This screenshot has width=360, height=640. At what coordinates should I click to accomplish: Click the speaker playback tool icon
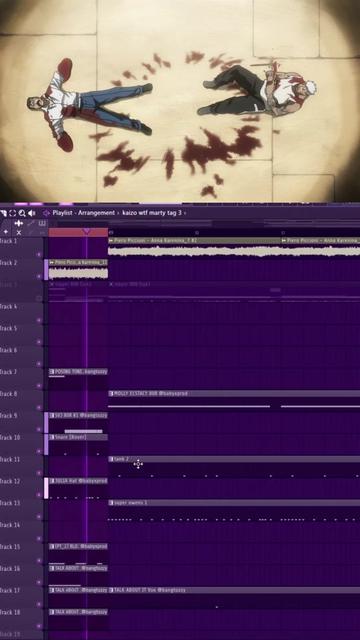pyautogui.click(x=31, y=213)
